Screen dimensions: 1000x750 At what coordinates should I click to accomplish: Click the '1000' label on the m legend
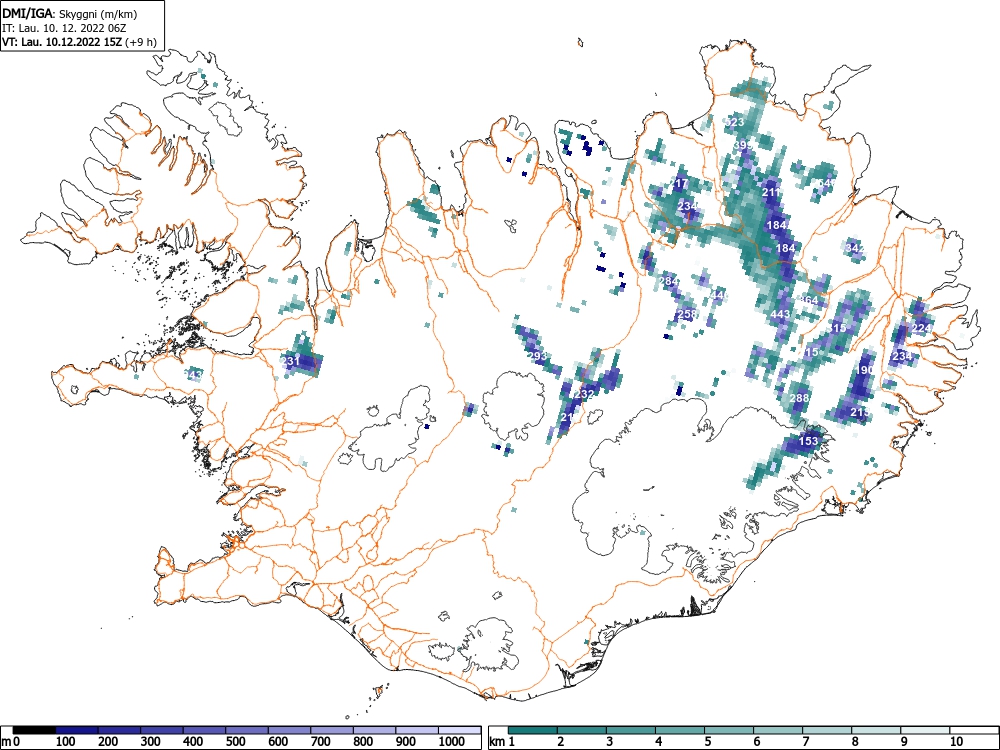click(x=452, y=741)
